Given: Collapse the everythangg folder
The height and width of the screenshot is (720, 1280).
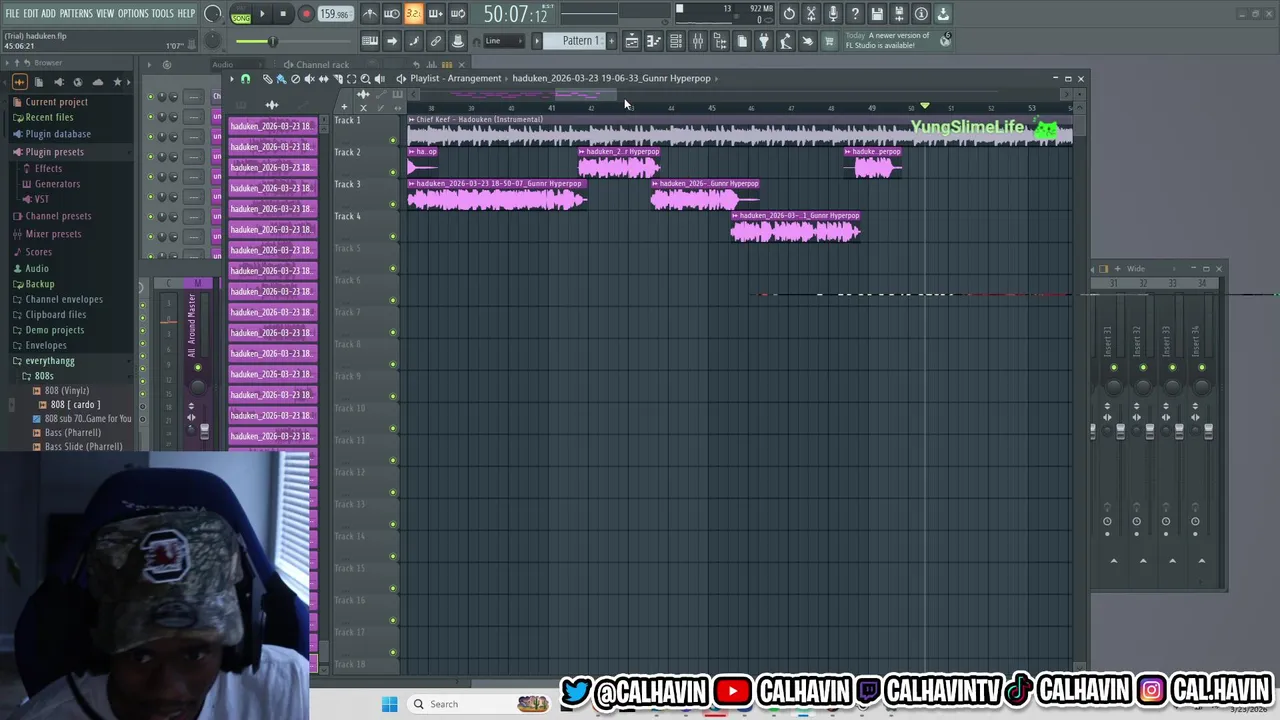Looking at the screenshot, I should pyautogui.click(x=50, y=361).
